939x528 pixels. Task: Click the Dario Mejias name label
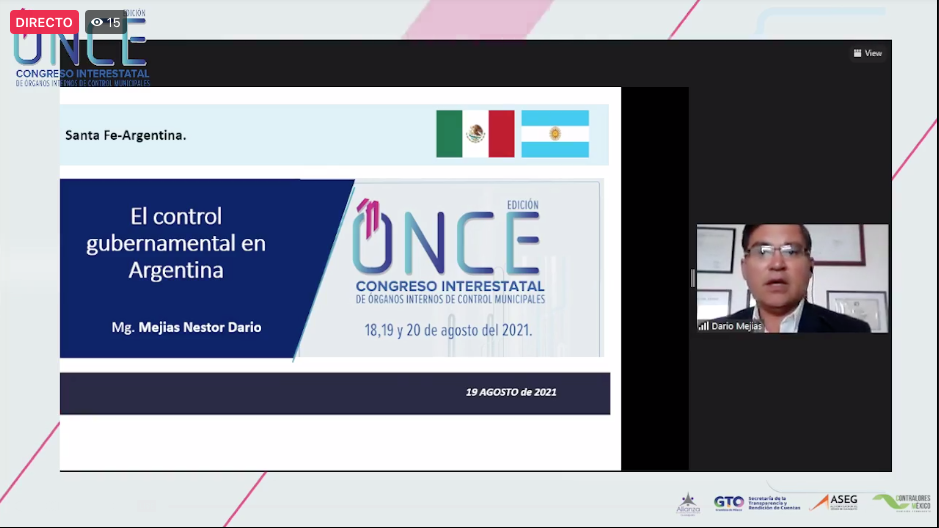[736, 326]
